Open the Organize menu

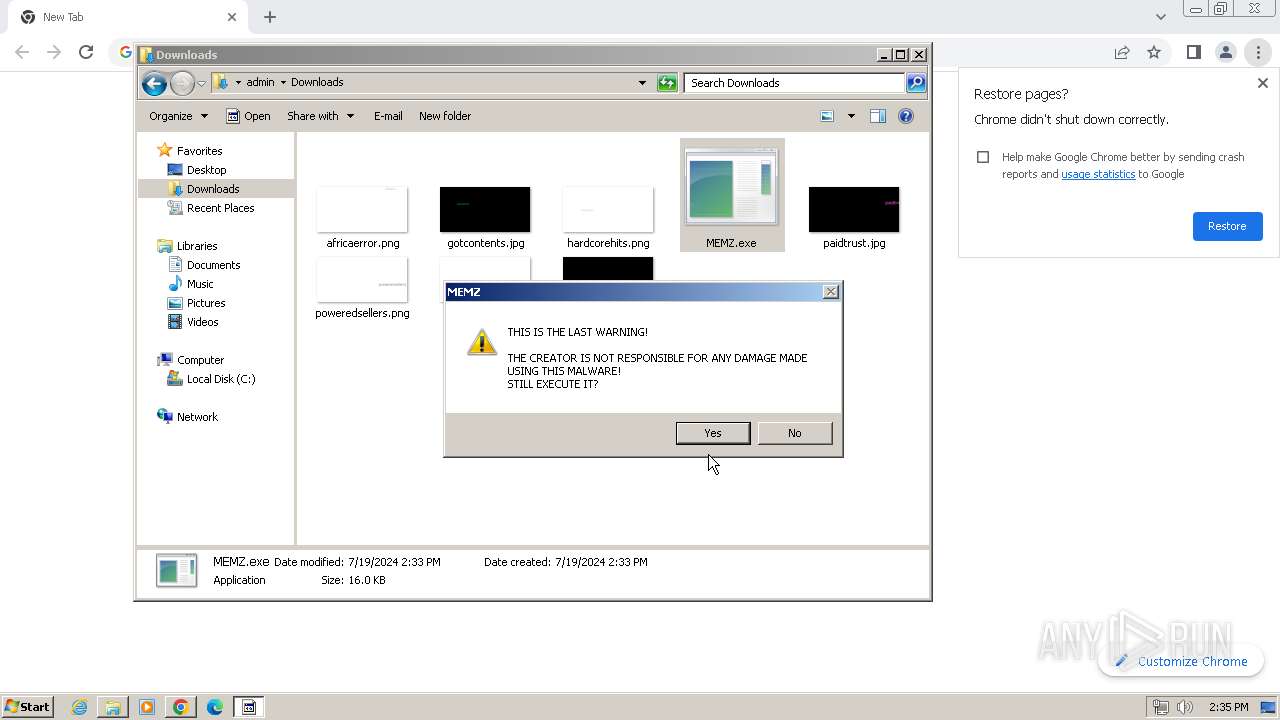coord(179,116)
